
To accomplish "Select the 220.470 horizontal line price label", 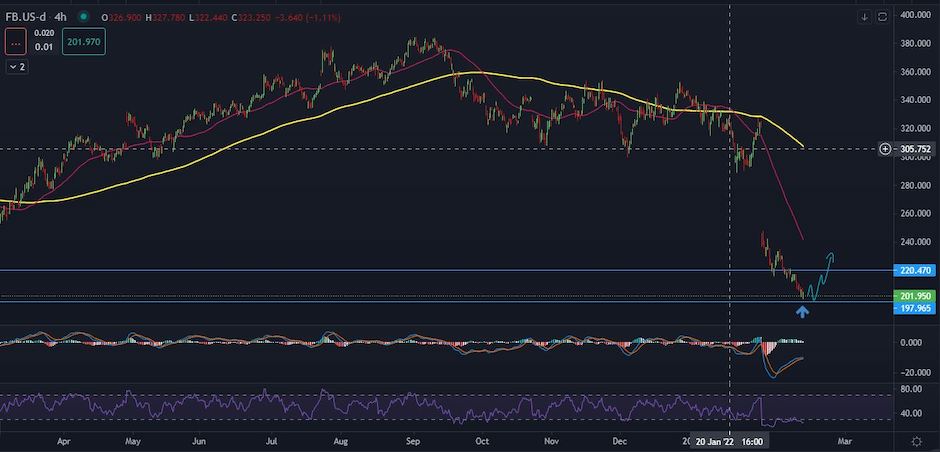I will 915,270.
